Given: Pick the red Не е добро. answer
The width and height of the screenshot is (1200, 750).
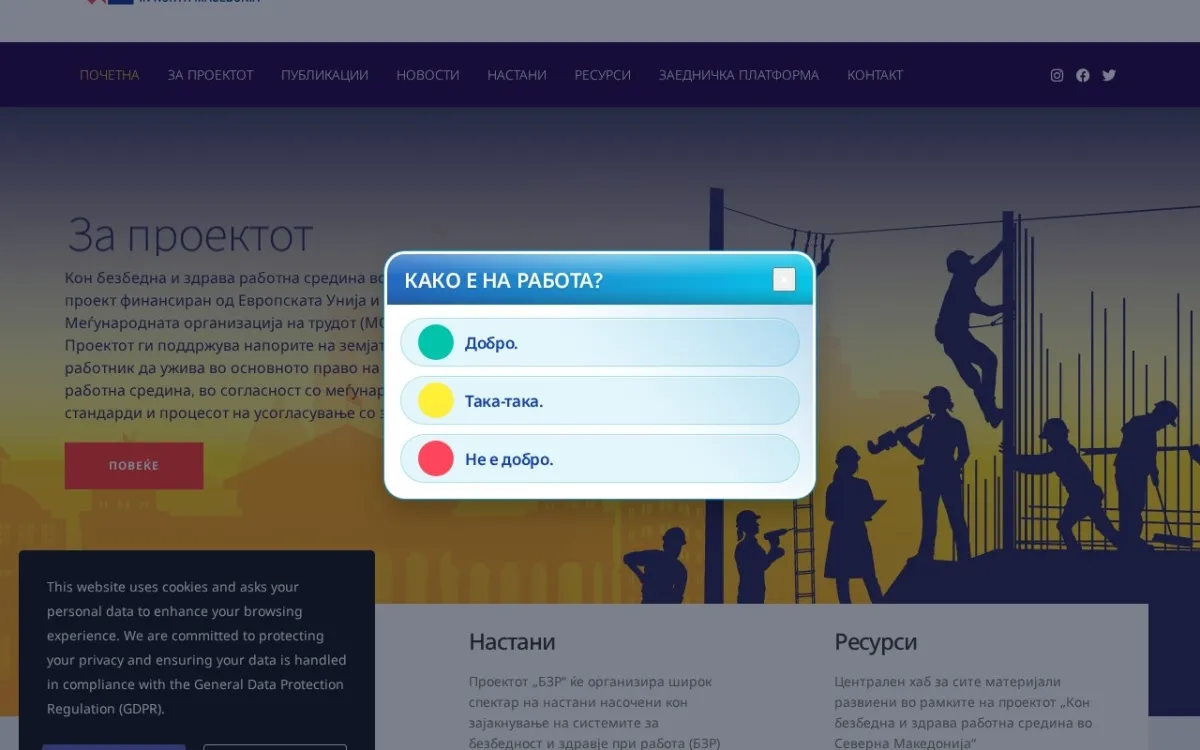Looking at the screenshot, I should pos(600,459).
